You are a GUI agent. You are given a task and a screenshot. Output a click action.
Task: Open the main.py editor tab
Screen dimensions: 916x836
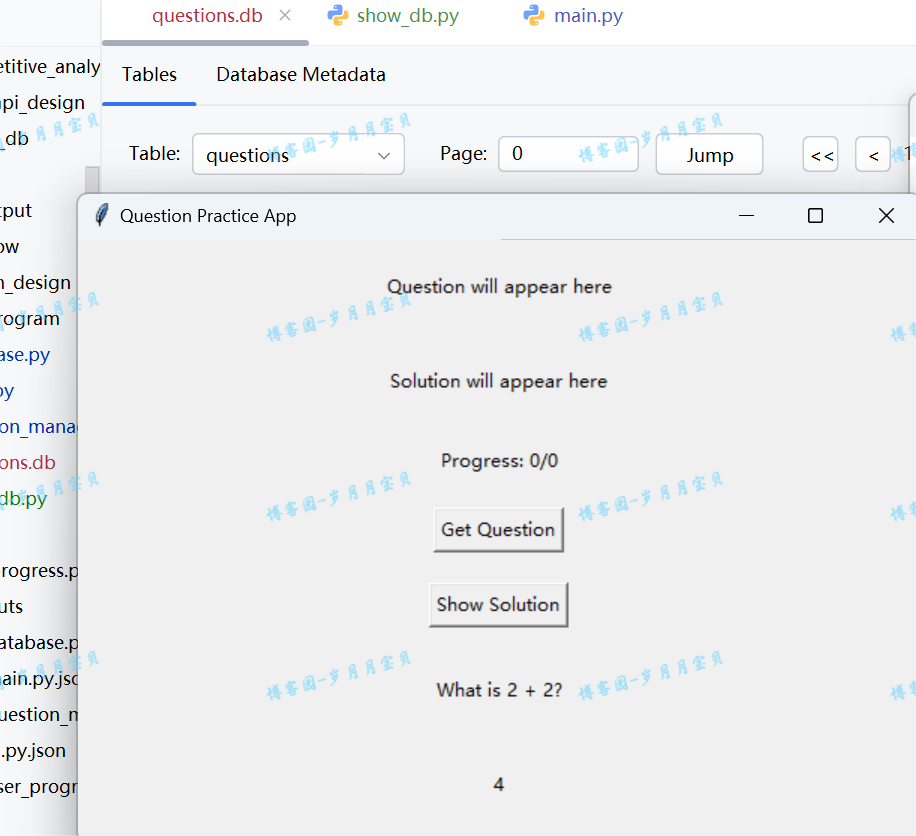[588, 16]
